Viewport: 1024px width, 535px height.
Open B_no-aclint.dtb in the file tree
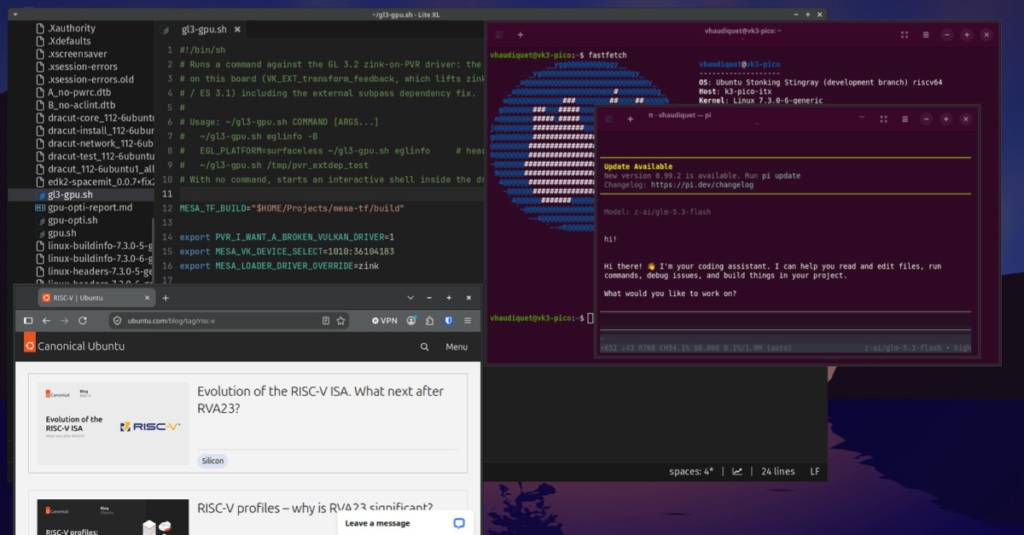tap(82, 105)
